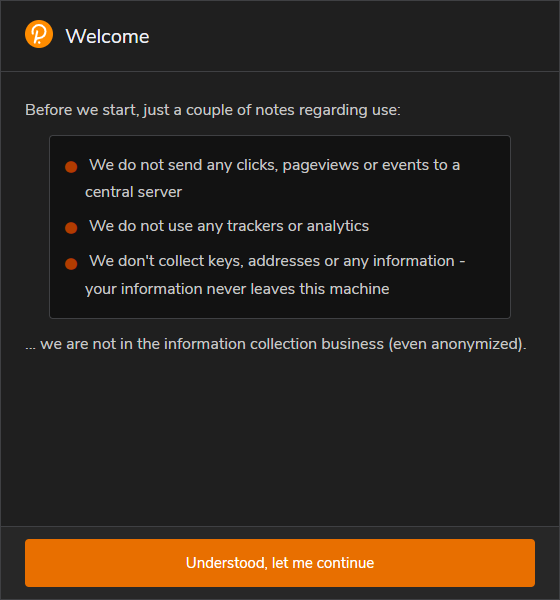
Task: Click the not in information collection business sentence
Action: (276, 344)
